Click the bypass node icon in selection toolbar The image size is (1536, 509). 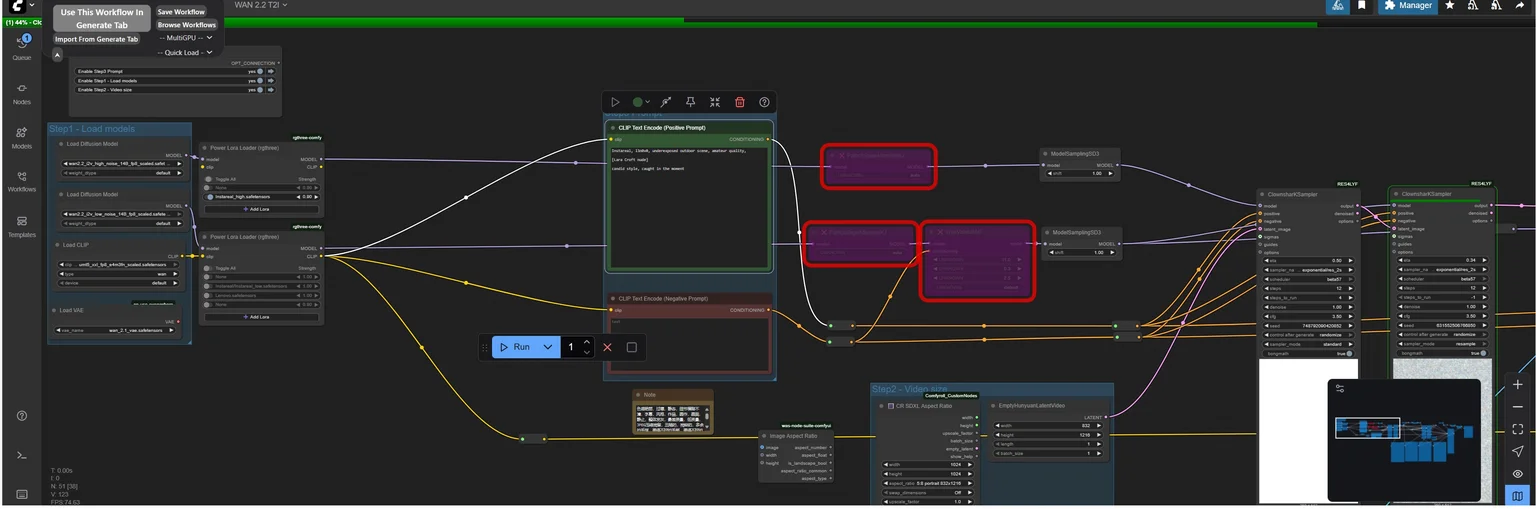665,102
